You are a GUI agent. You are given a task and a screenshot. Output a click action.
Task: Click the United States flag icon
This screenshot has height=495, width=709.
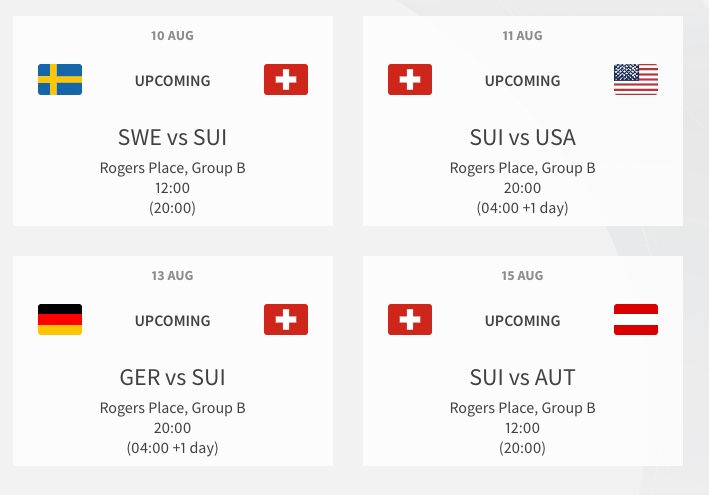tap(636, 80)
